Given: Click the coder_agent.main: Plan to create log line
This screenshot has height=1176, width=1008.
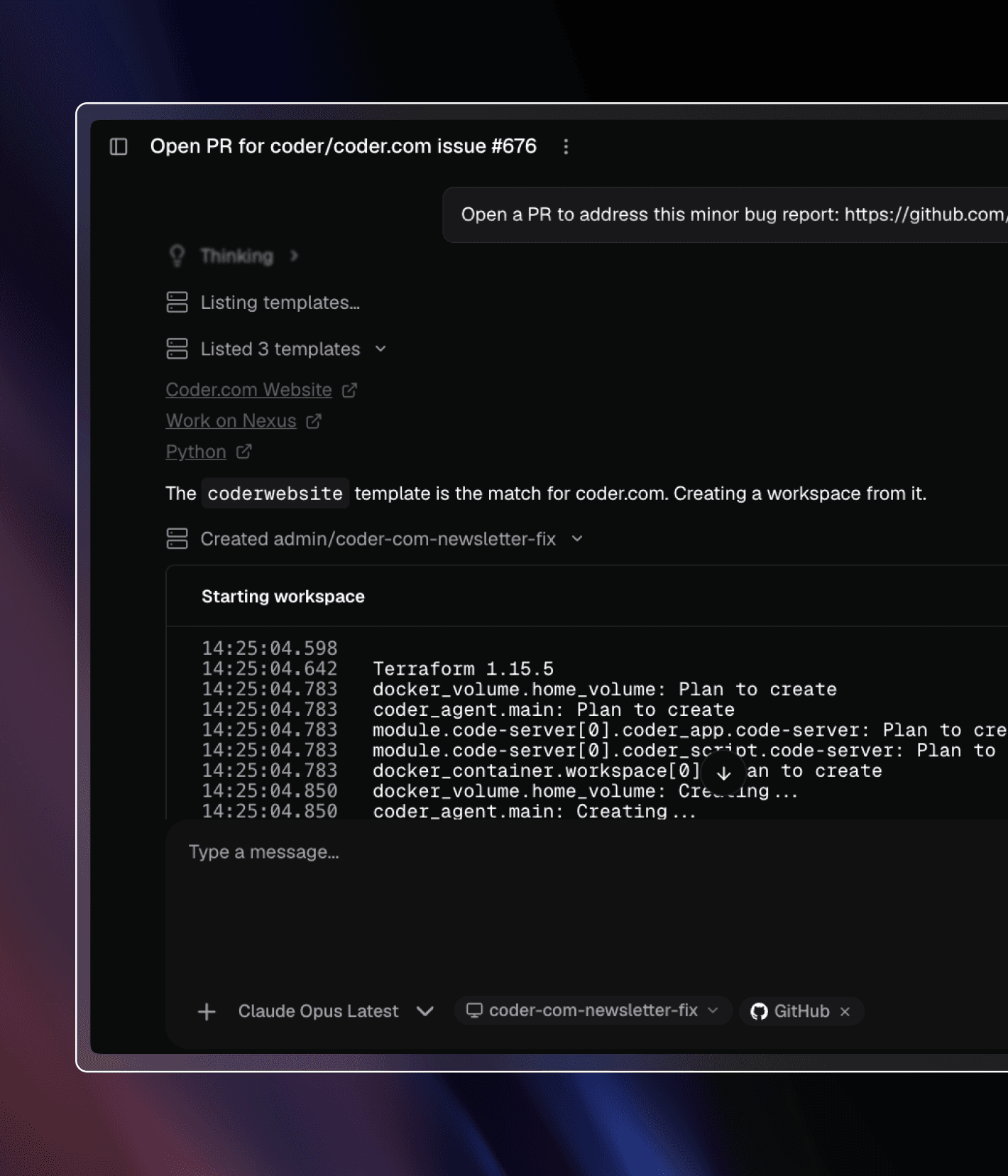Looking at the screenshot, I should click(x=554, y=709).
